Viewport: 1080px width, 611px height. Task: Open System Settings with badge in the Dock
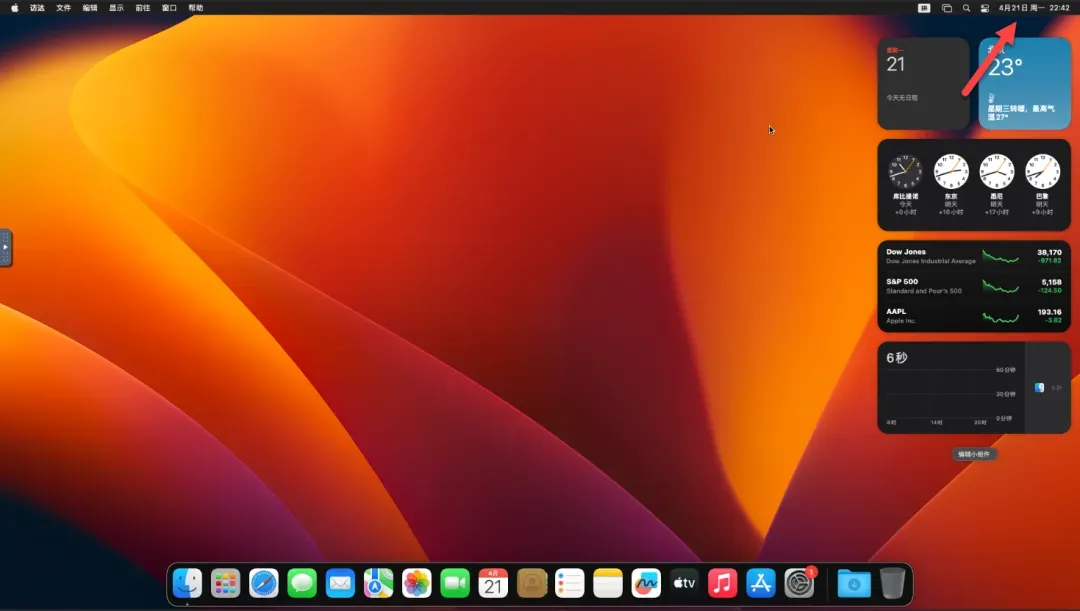tap(800, 583)
